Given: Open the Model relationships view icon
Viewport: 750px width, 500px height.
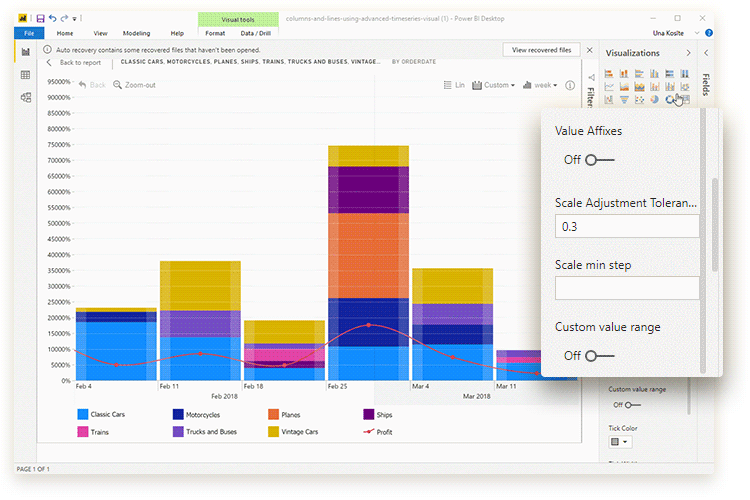Looking at the screenshot, I should [25, 97].
